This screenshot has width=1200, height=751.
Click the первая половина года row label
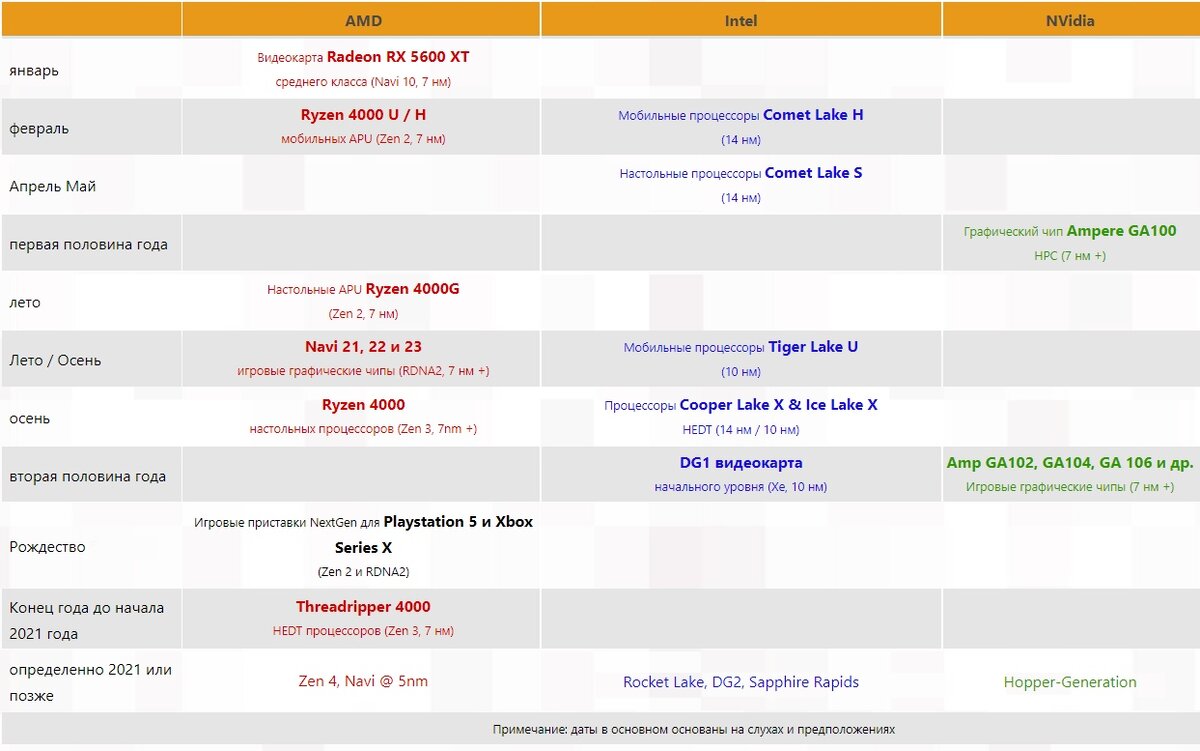tap(88, 244)
